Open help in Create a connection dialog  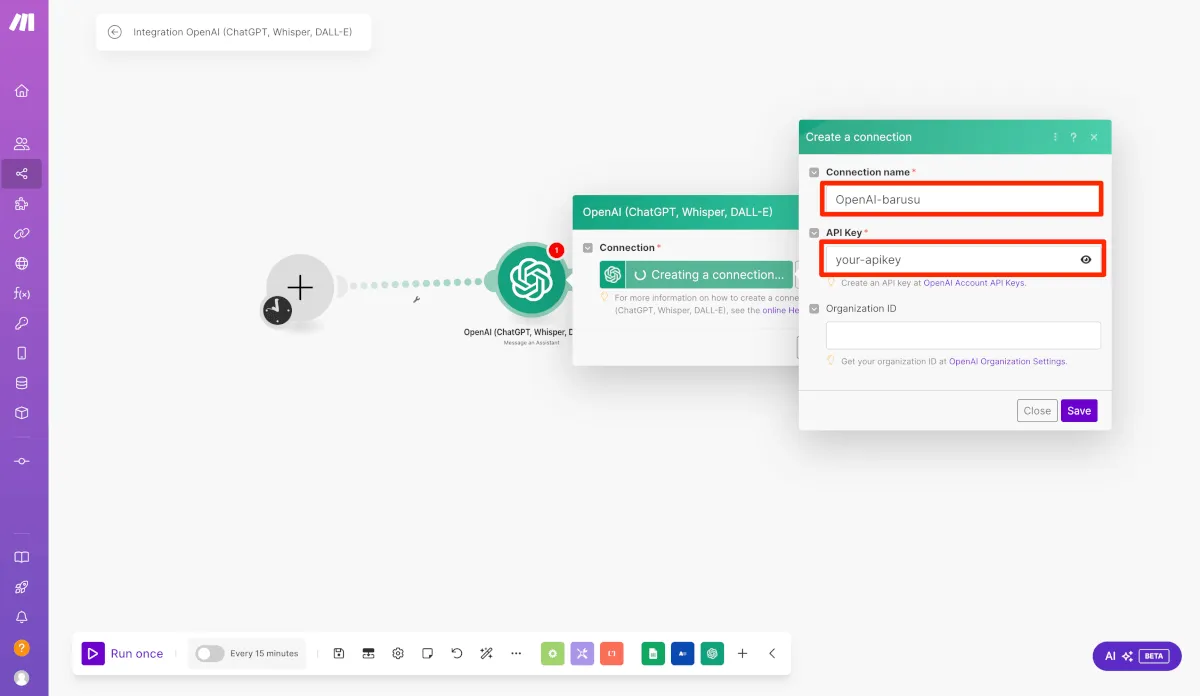pos(1074,137)
